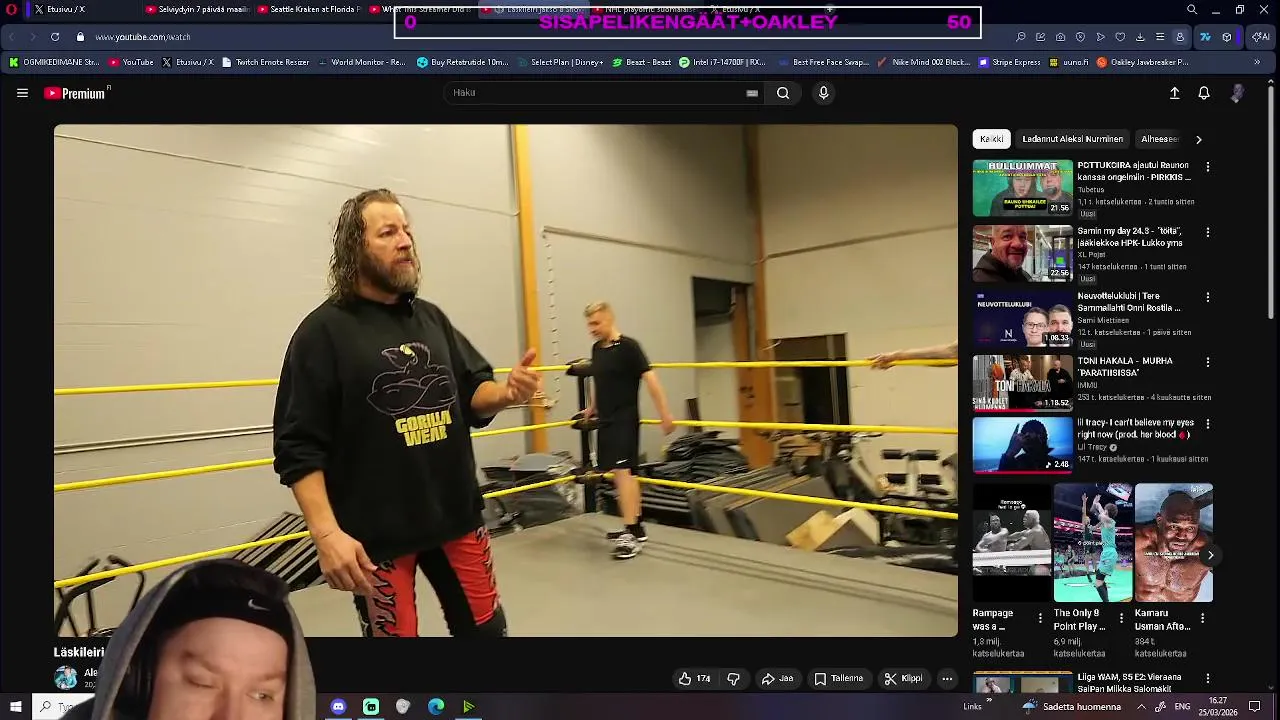Reload the page with the browser refresh icon
The image size is (1280, 720).
pyautogui.click(x=54, y=37)
